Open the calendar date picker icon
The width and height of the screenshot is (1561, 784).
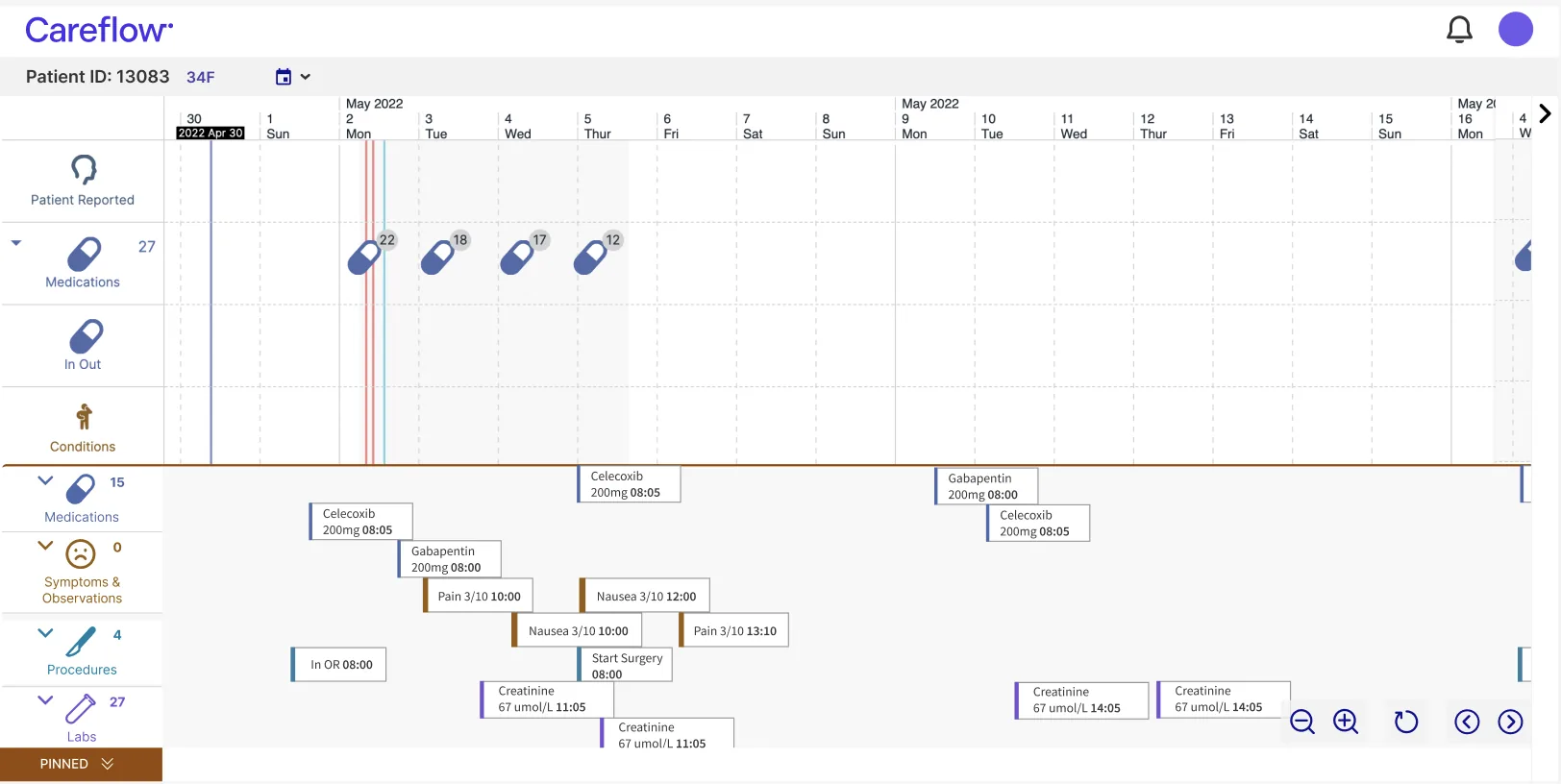[x=284, y=77]
